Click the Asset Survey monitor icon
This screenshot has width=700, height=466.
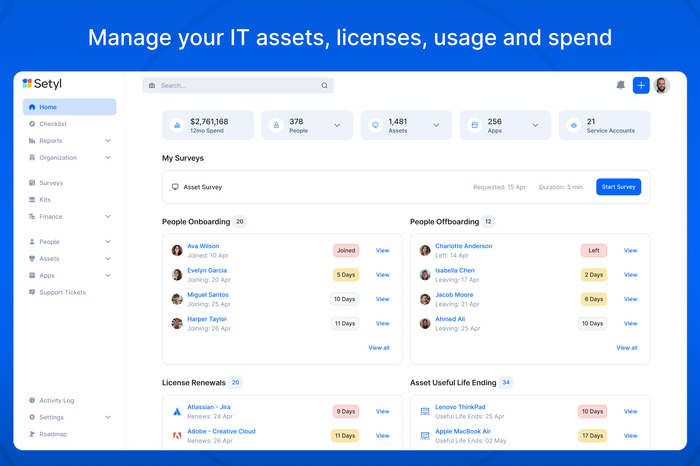pyautogui.click(x=175, y=187)
